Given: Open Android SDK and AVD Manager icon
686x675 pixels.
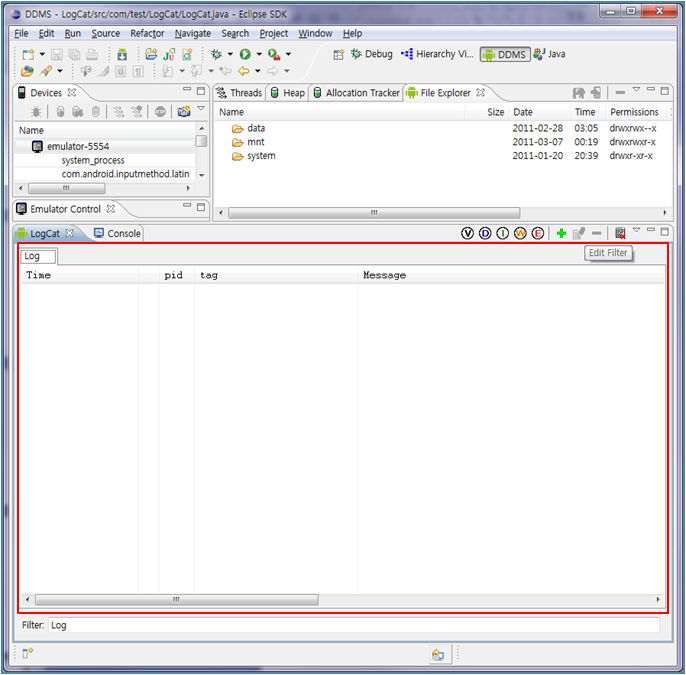Looking at the screenshot, I should (122, 54).
